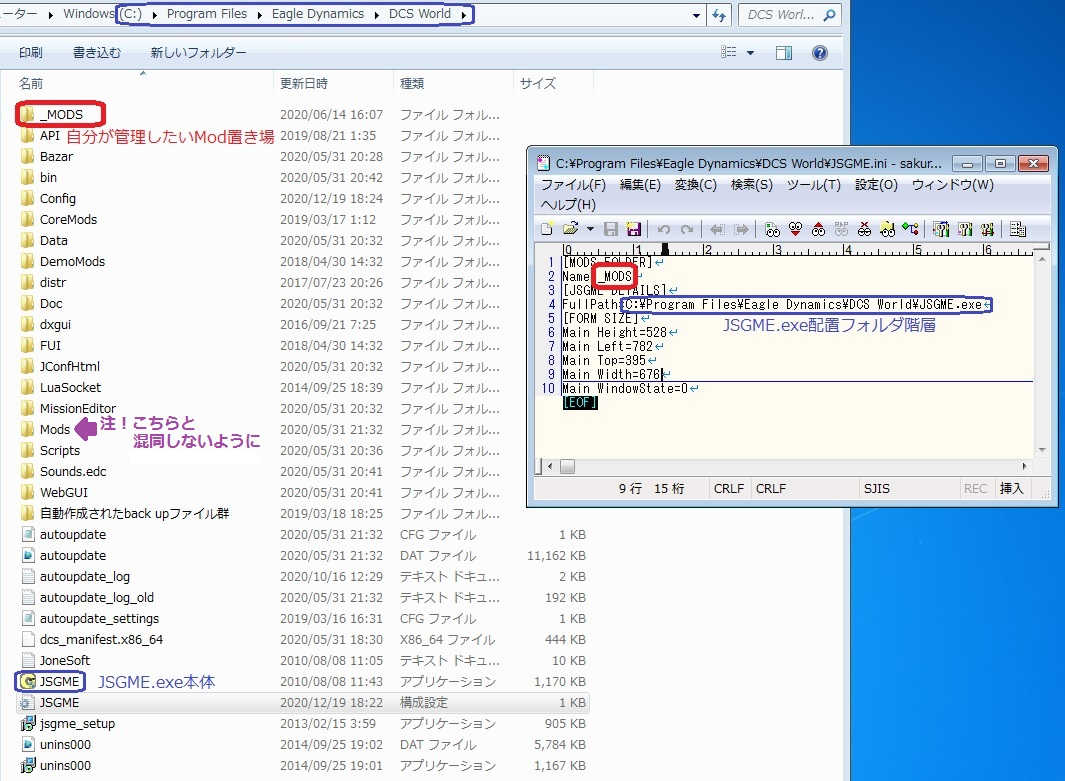The height and width of the screenshot is (781, 1065).
Task: Click the jump history forward arrow icon
Action: pos(742,229)
